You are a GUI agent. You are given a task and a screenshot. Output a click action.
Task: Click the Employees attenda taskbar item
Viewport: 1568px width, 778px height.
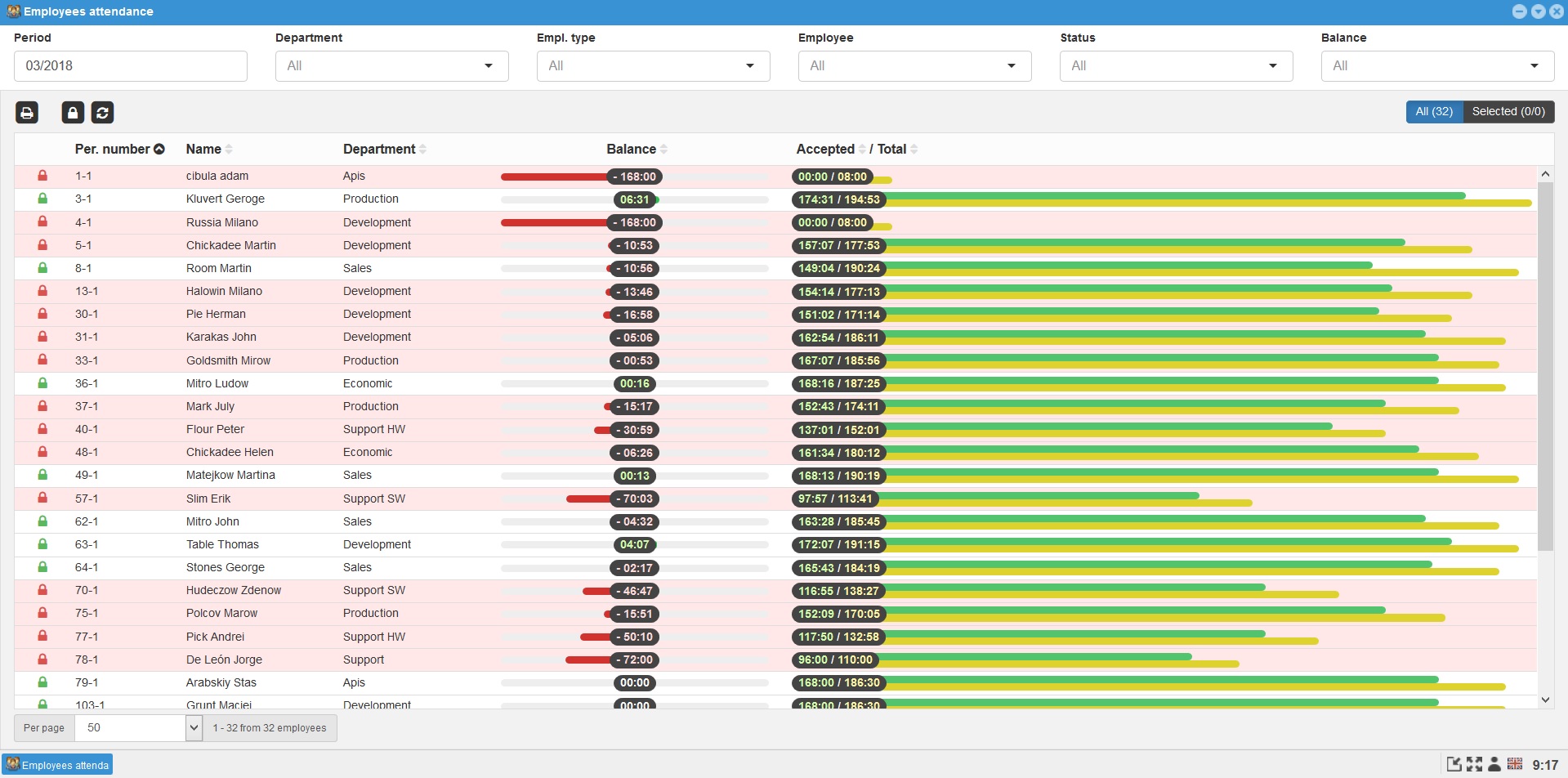pyautogui.click(x=58, y=765)
